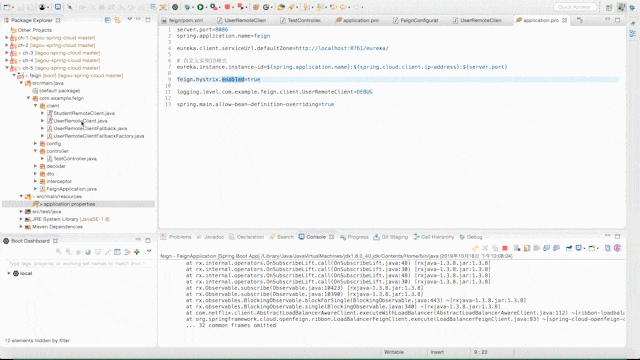Viewport: 640px width, 360px height.
Task: Expand the ch-1 project node
Action: click(x=7, y=38)
